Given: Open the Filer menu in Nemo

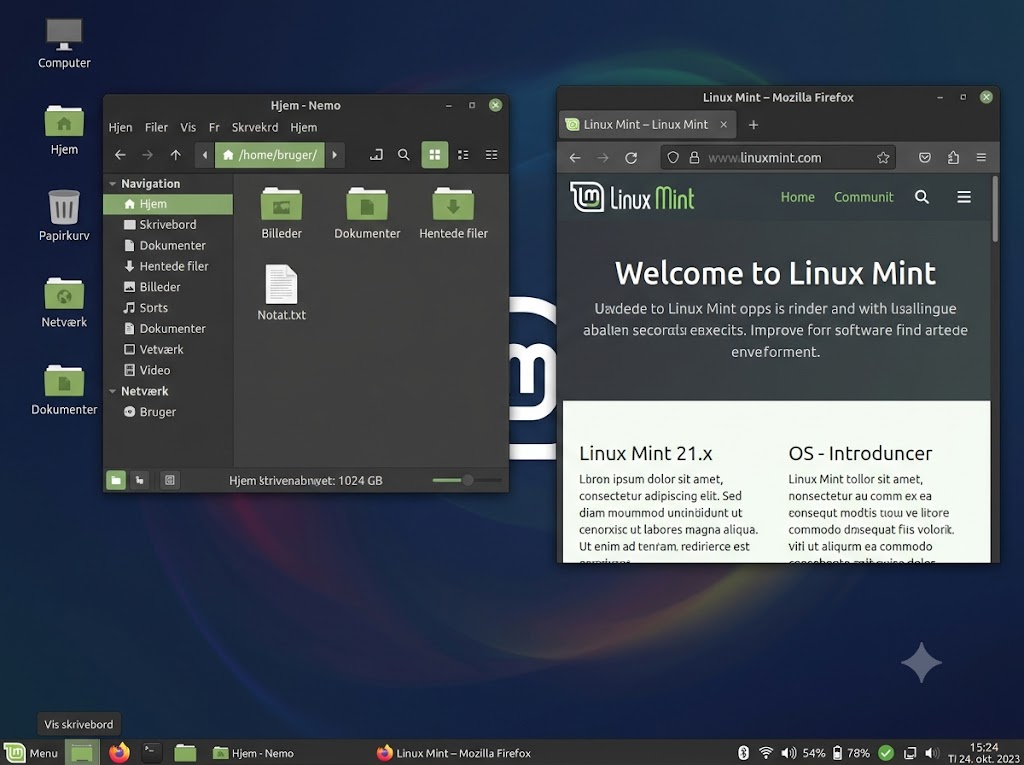Looking at the screenshot, I should 156,127.
